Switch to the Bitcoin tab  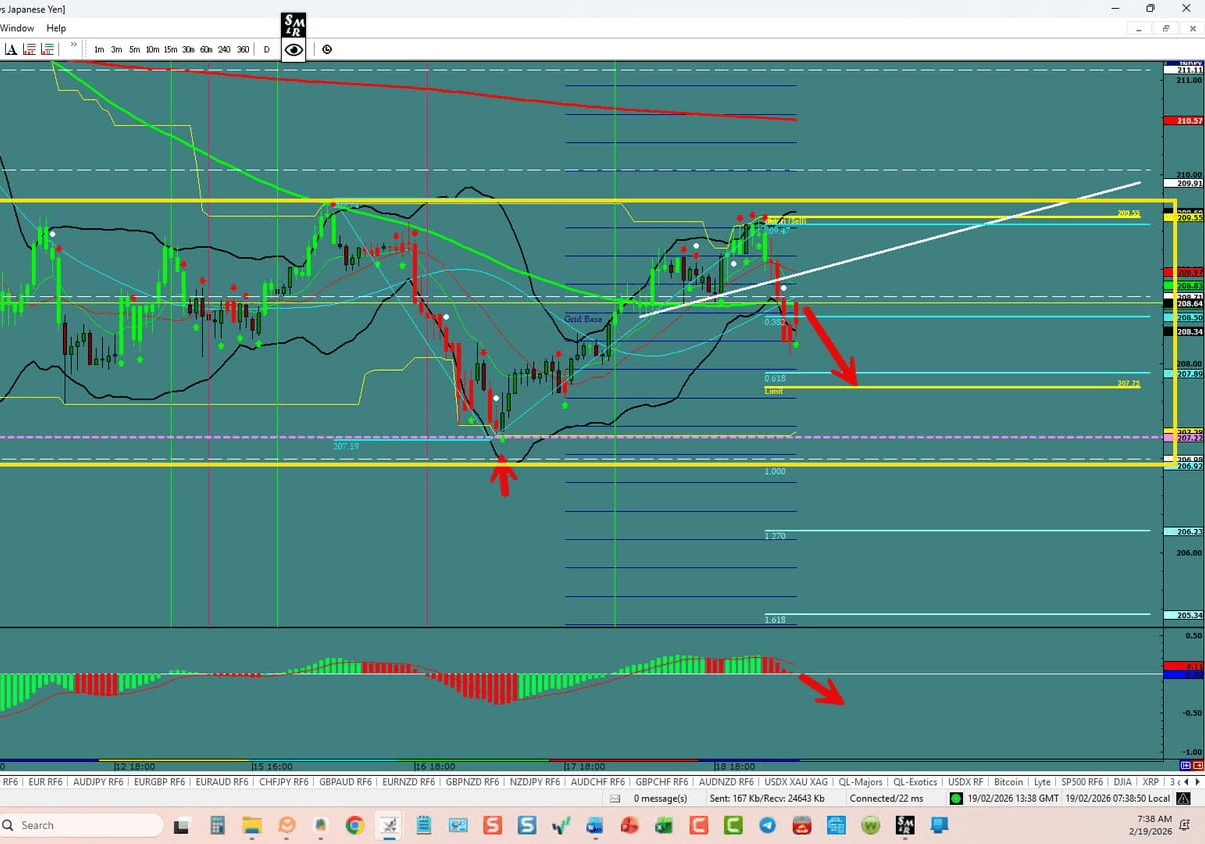point(1009,782)
